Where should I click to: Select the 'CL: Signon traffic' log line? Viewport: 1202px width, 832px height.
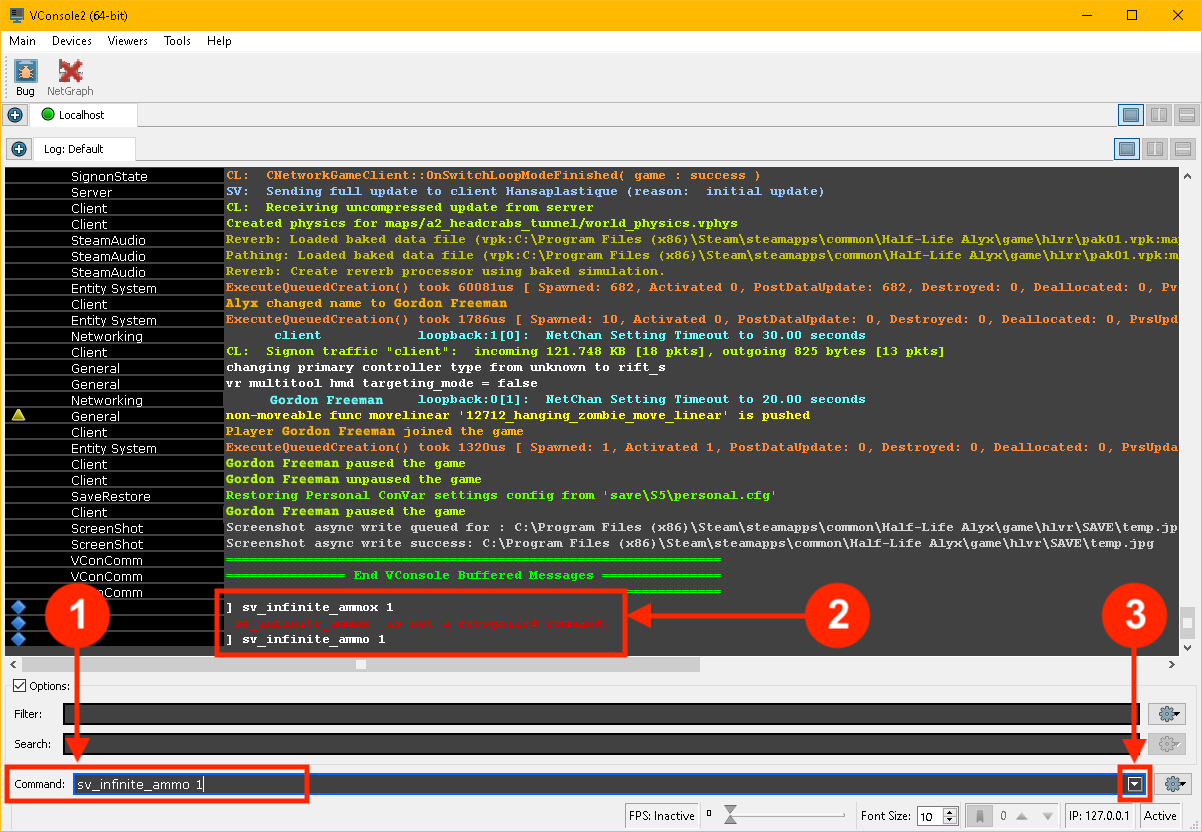[x=585, y=351]
